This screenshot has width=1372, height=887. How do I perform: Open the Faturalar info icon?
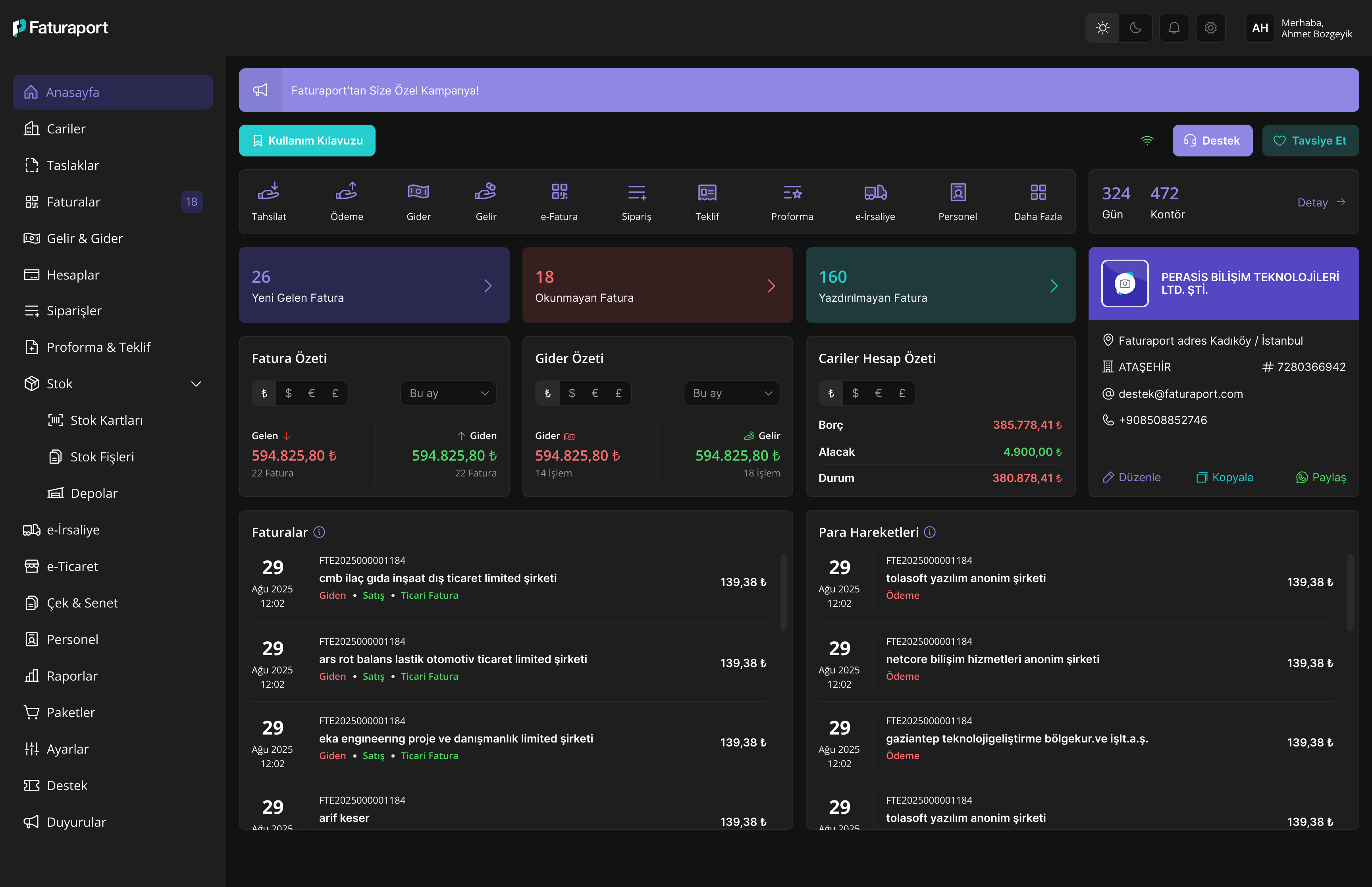pyautogui.click(x=319, y=532)
